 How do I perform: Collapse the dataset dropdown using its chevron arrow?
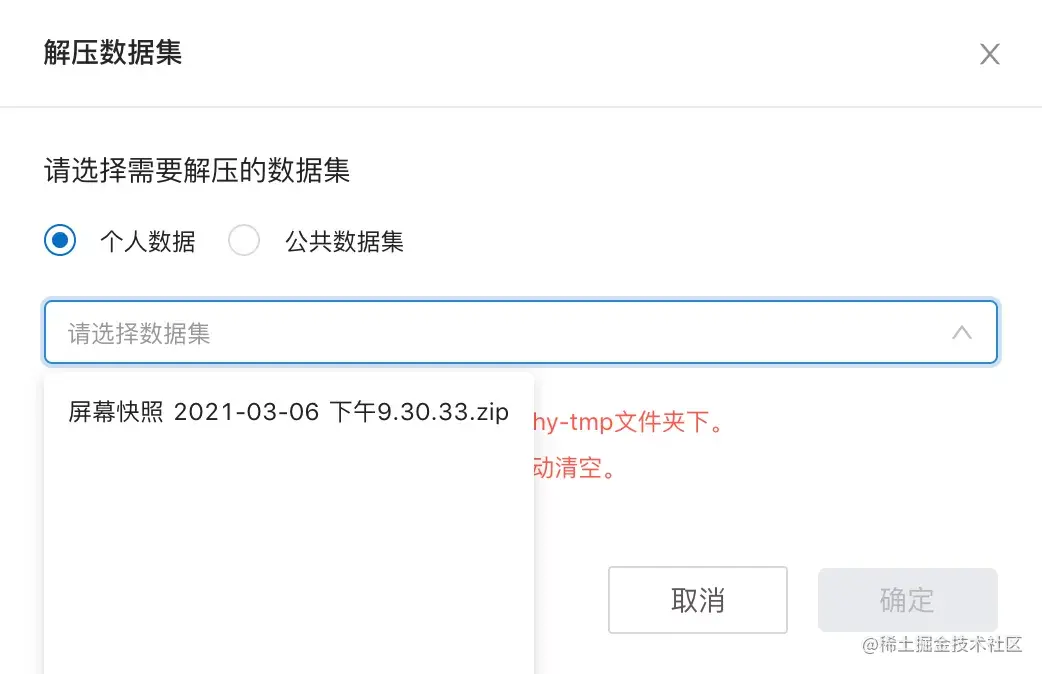coord(962,332)
